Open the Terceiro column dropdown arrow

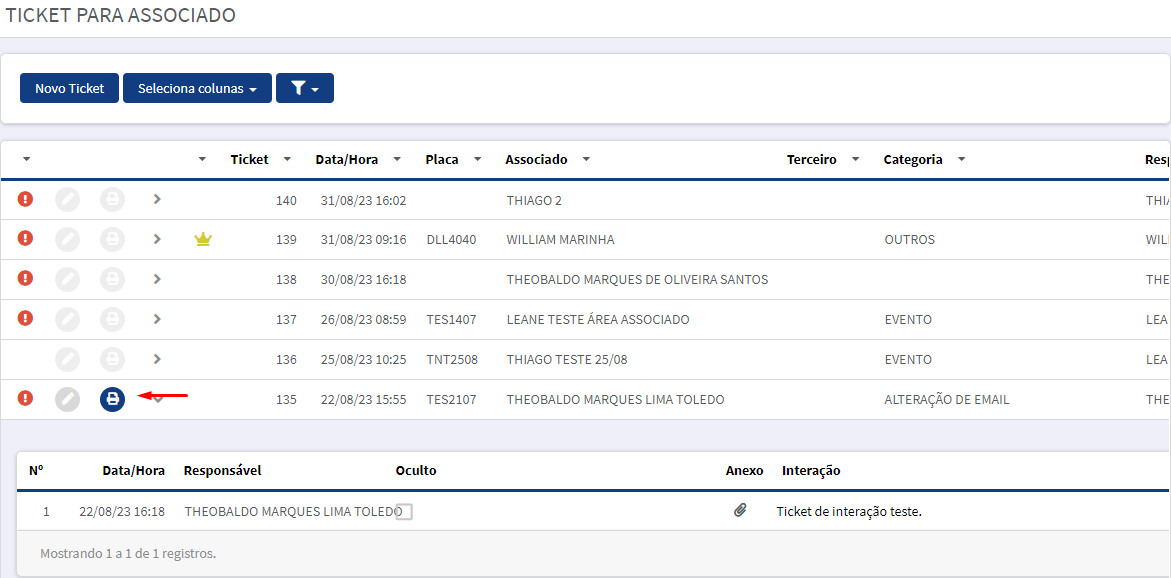(x=856, y=160)
